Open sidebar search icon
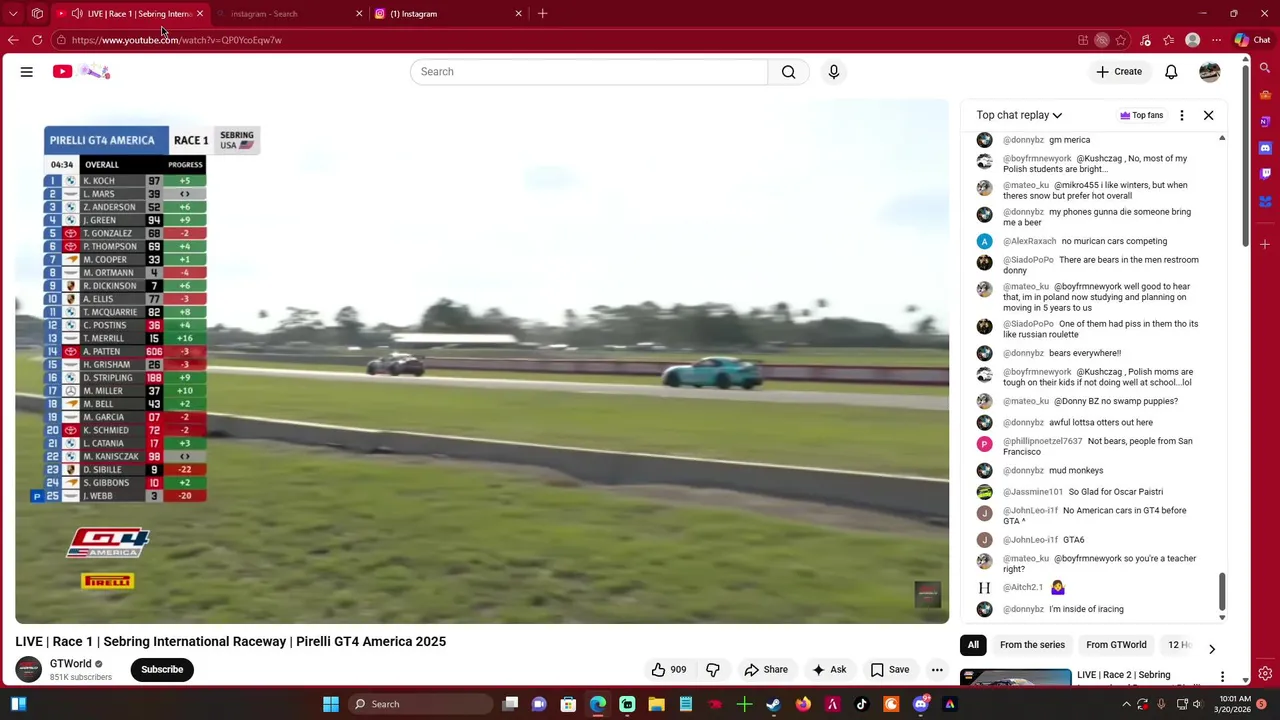 (1265, 68)
